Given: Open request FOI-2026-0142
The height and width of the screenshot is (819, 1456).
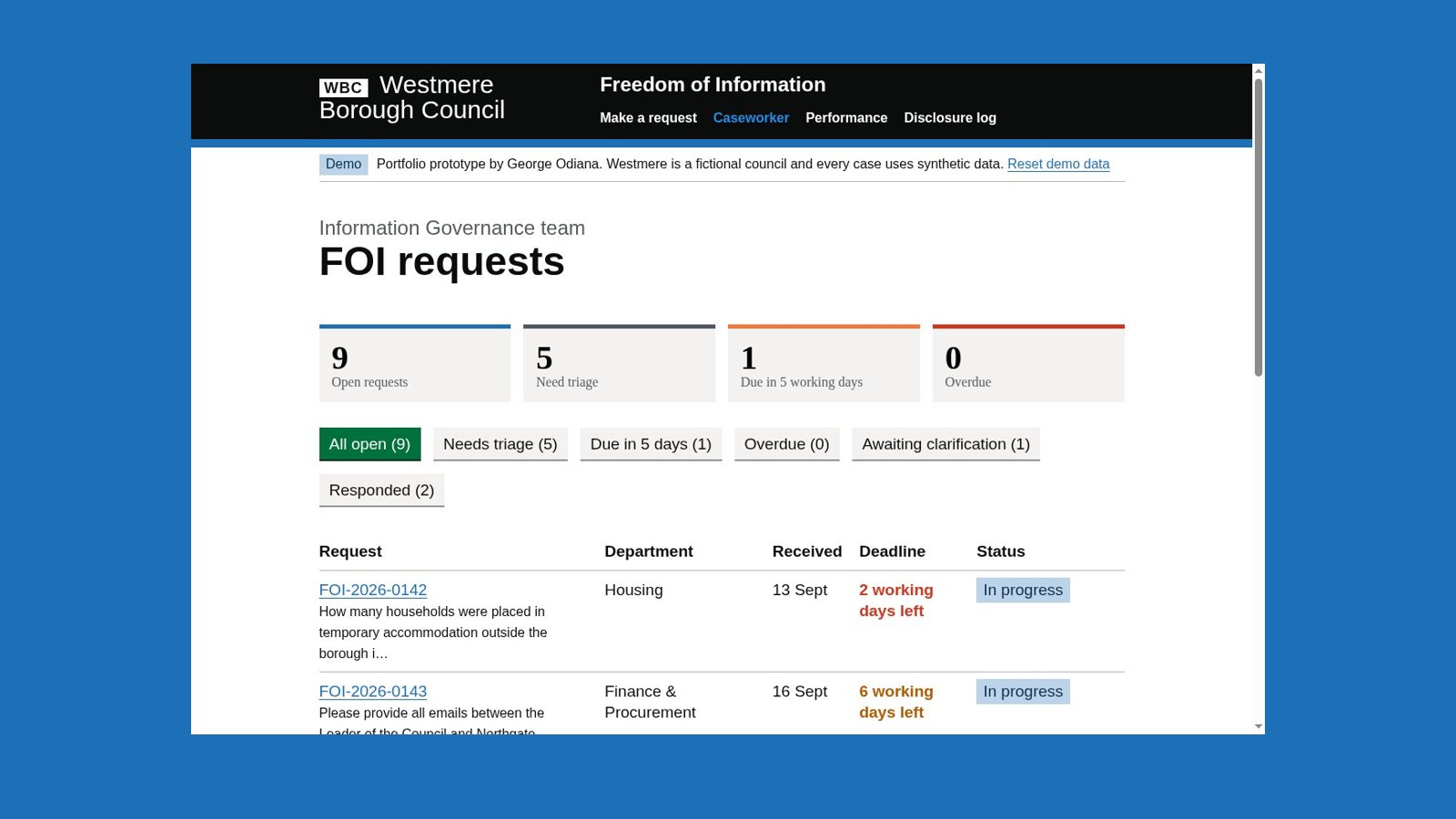Looking at the screenshot, I should pyautogui.click(x=373, y=590).
